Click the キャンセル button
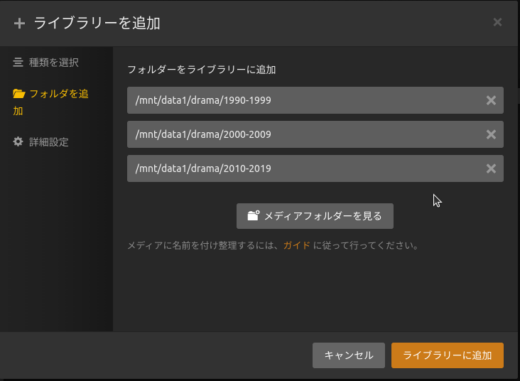 click(x=349, y=355)
